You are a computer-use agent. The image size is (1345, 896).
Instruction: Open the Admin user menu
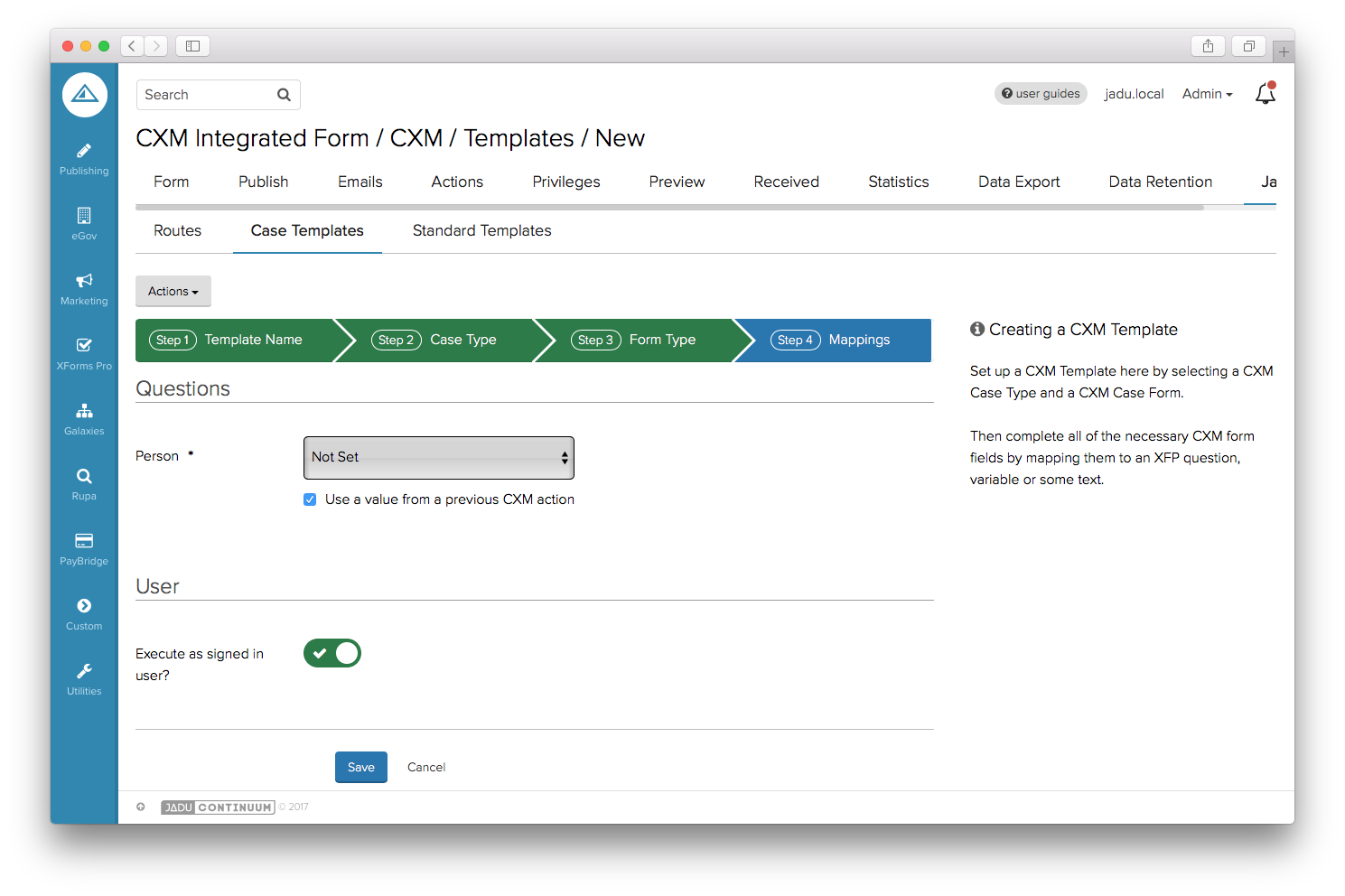point(1207,94)
